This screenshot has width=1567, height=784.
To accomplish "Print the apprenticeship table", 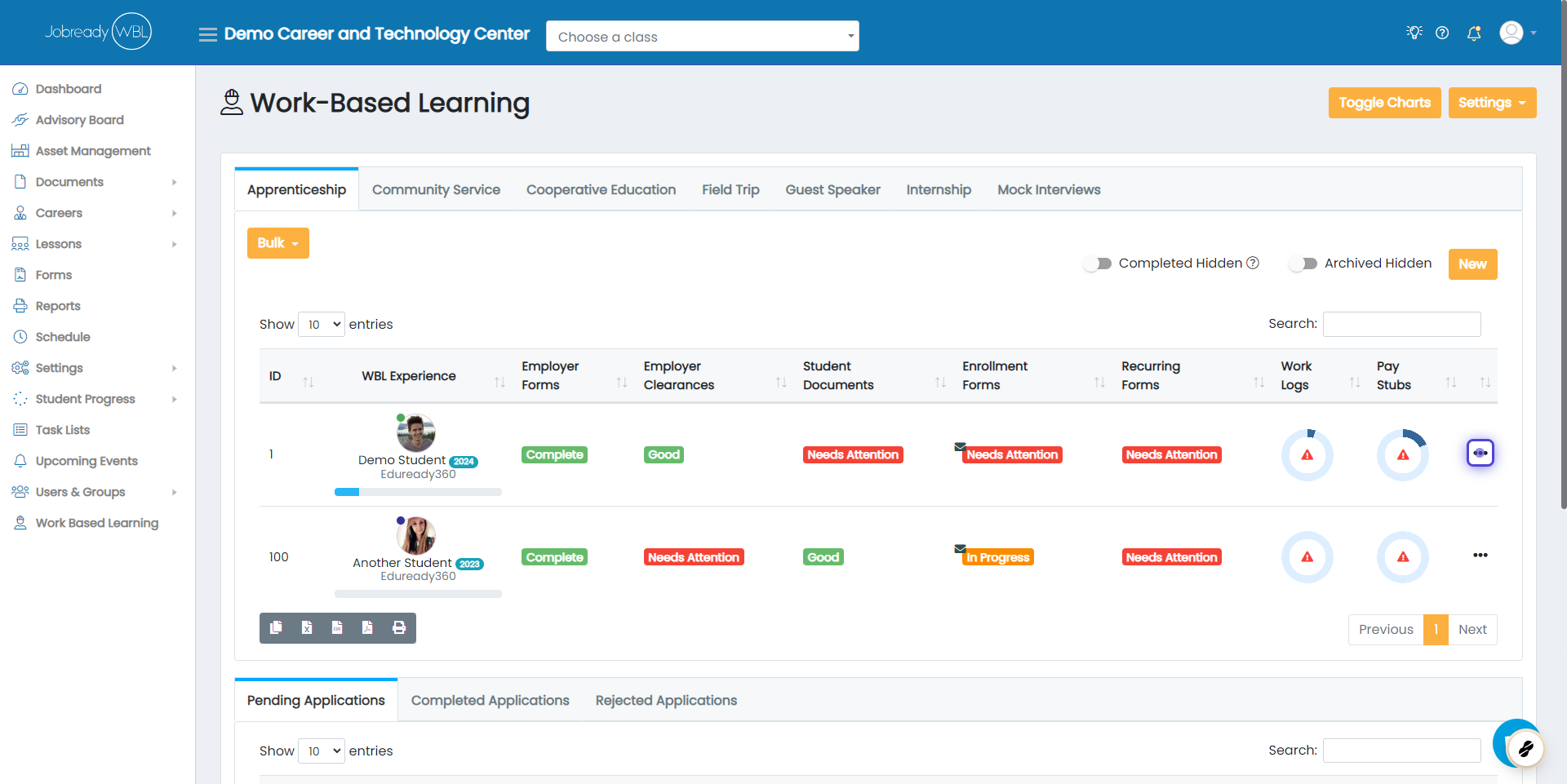I will coord(399,628).
